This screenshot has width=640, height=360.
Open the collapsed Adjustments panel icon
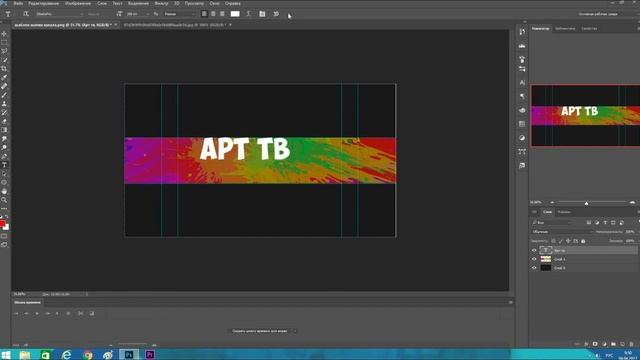coord(522,138)
